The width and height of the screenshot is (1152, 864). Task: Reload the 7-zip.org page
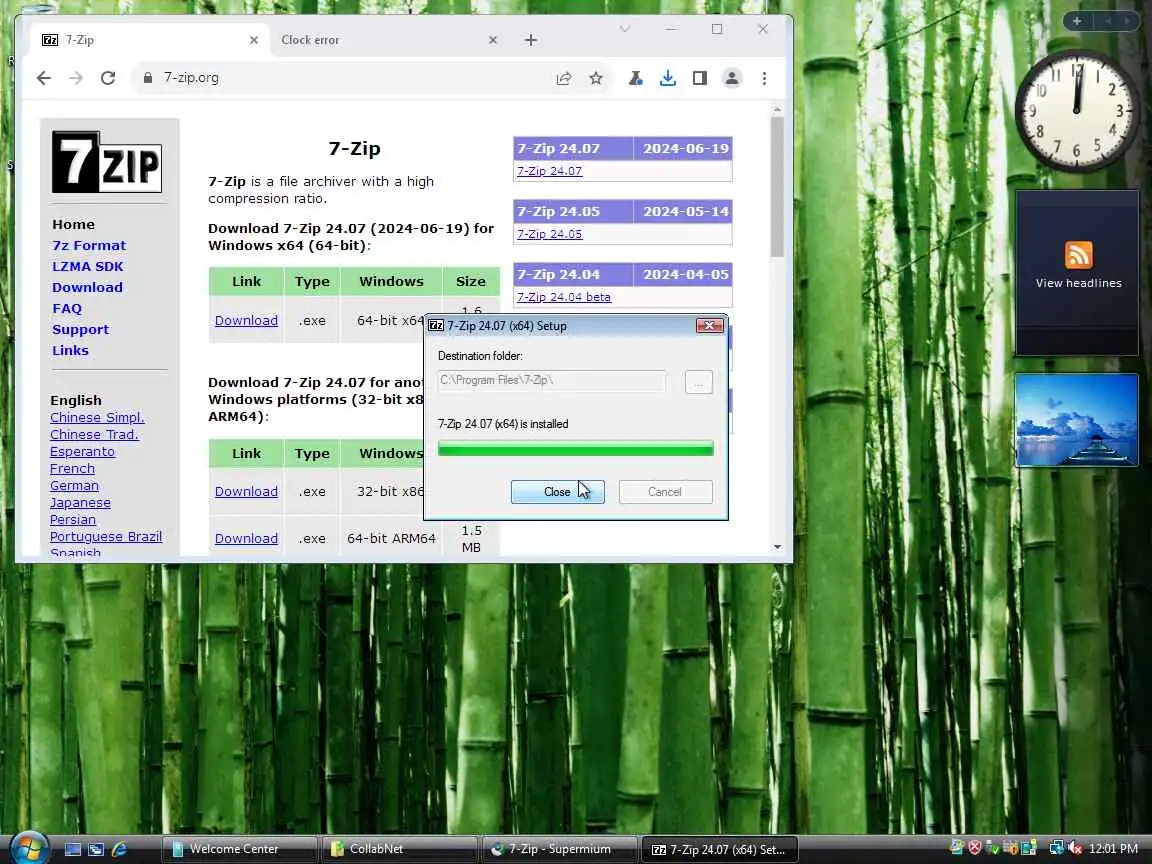pos(108,78)
